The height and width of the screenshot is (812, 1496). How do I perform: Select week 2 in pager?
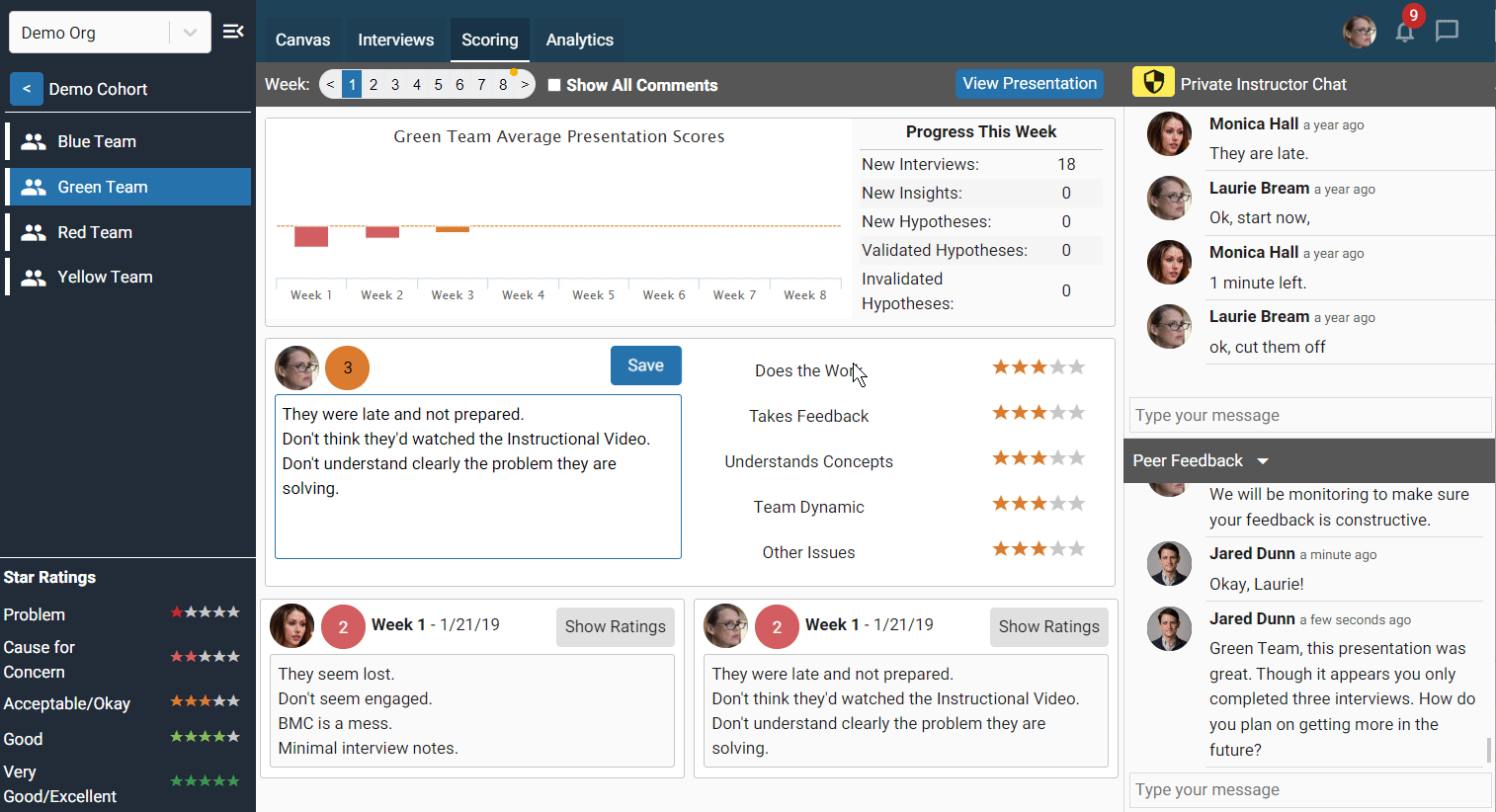tap(374, 84)
